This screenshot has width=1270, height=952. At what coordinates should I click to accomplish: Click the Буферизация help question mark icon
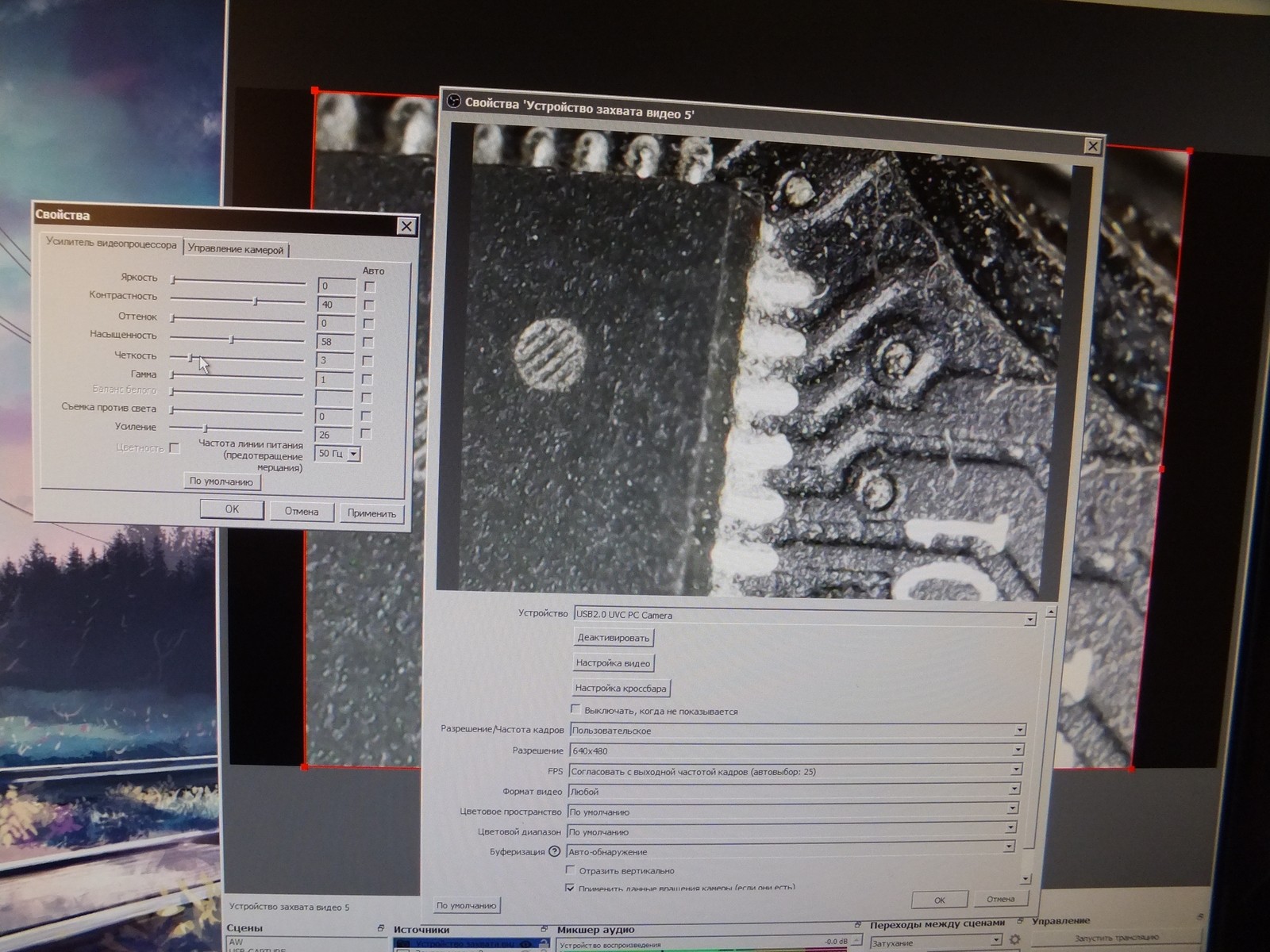click(554, 851)
